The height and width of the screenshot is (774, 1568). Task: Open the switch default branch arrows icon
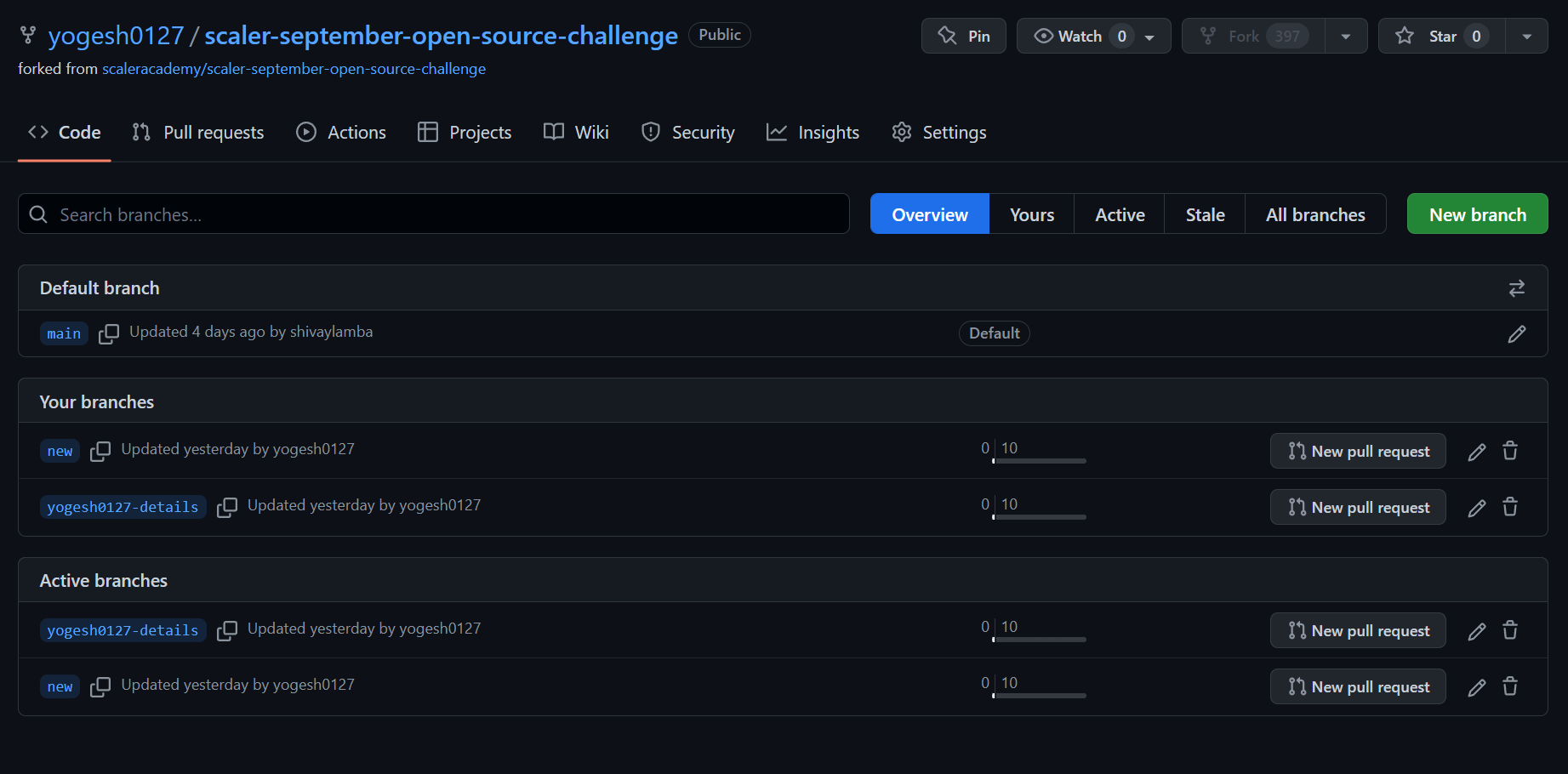tap(1517, 287)
